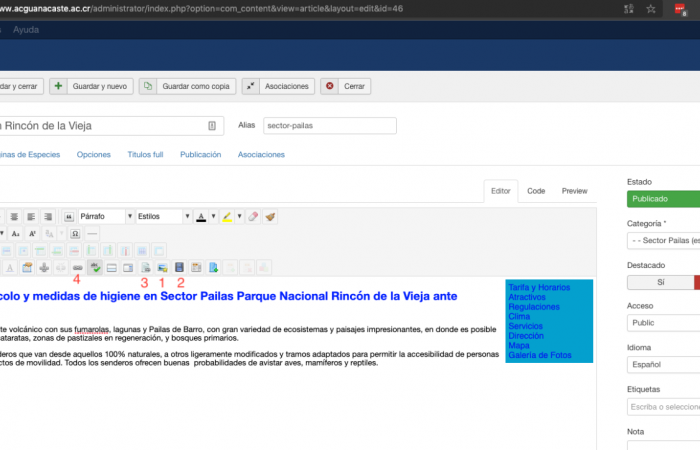Screen dimensions: 700x450
Task: Switch editor to Preview mode
Action: point(574,190)
